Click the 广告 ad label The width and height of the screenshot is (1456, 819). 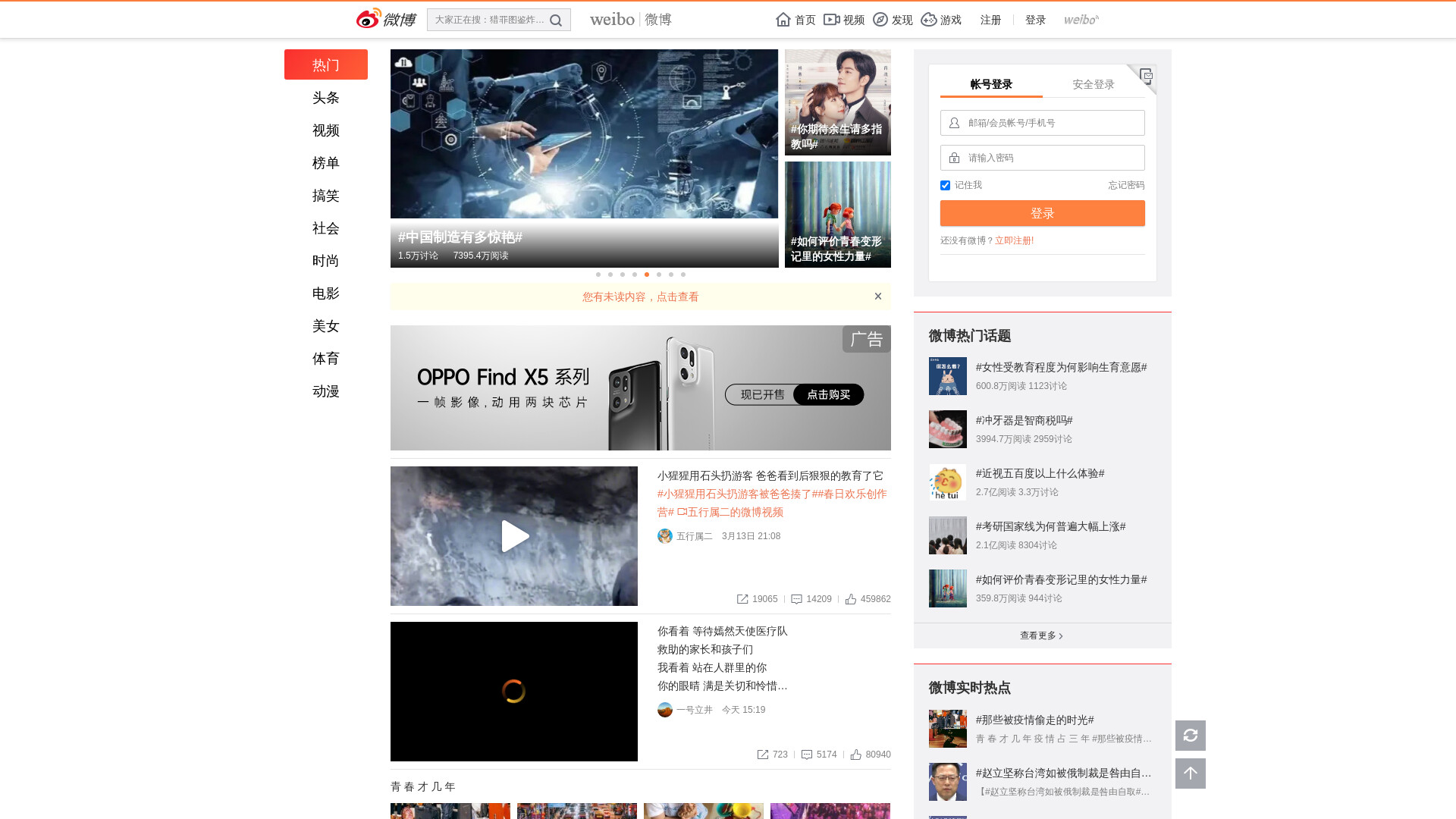pos(867,339)
